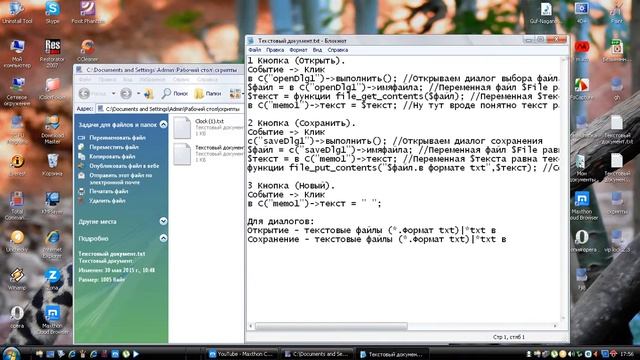This screenshot has width=640, height=360.
Task: Collapse the Подробно details panel
Action: coord(163,238)
